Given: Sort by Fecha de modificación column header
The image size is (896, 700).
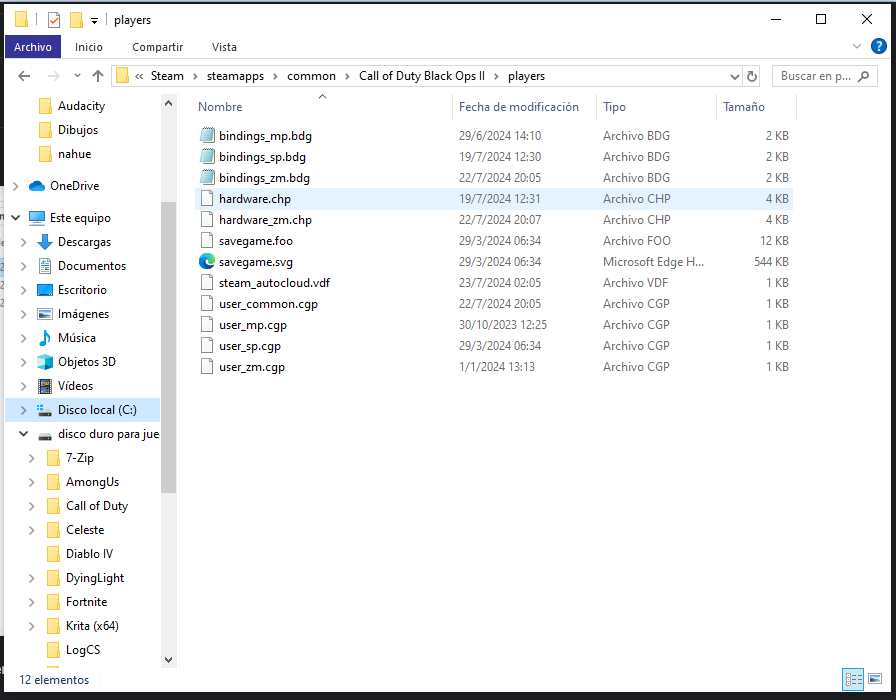Looking at the screenshot, I should pos(519,107).
